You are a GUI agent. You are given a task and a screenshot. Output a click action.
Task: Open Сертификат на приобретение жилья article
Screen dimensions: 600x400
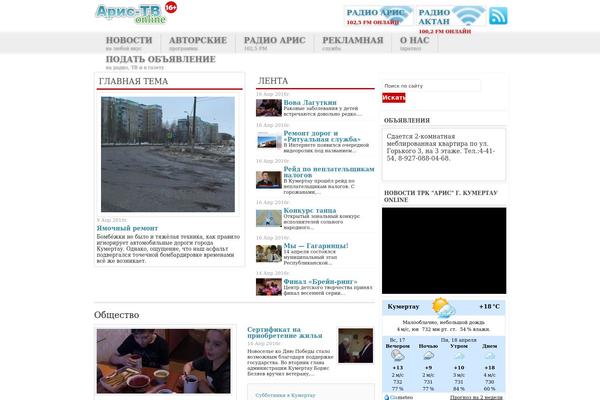point(285,332)
